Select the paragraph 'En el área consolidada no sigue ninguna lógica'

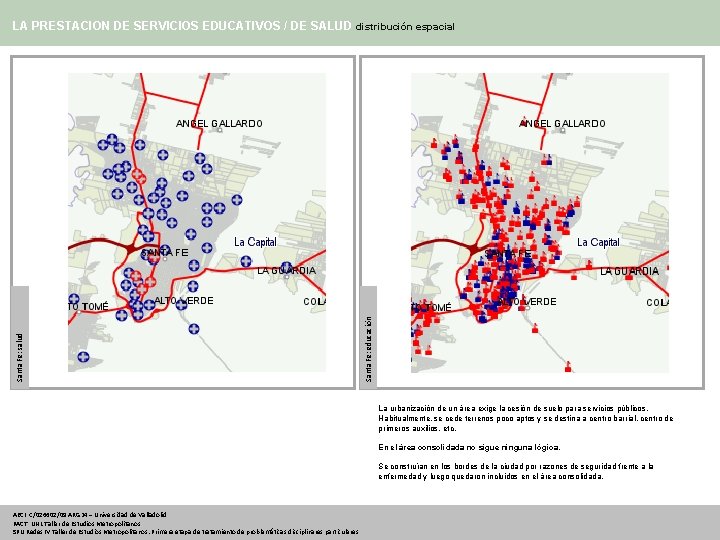(x=469, y=447)
